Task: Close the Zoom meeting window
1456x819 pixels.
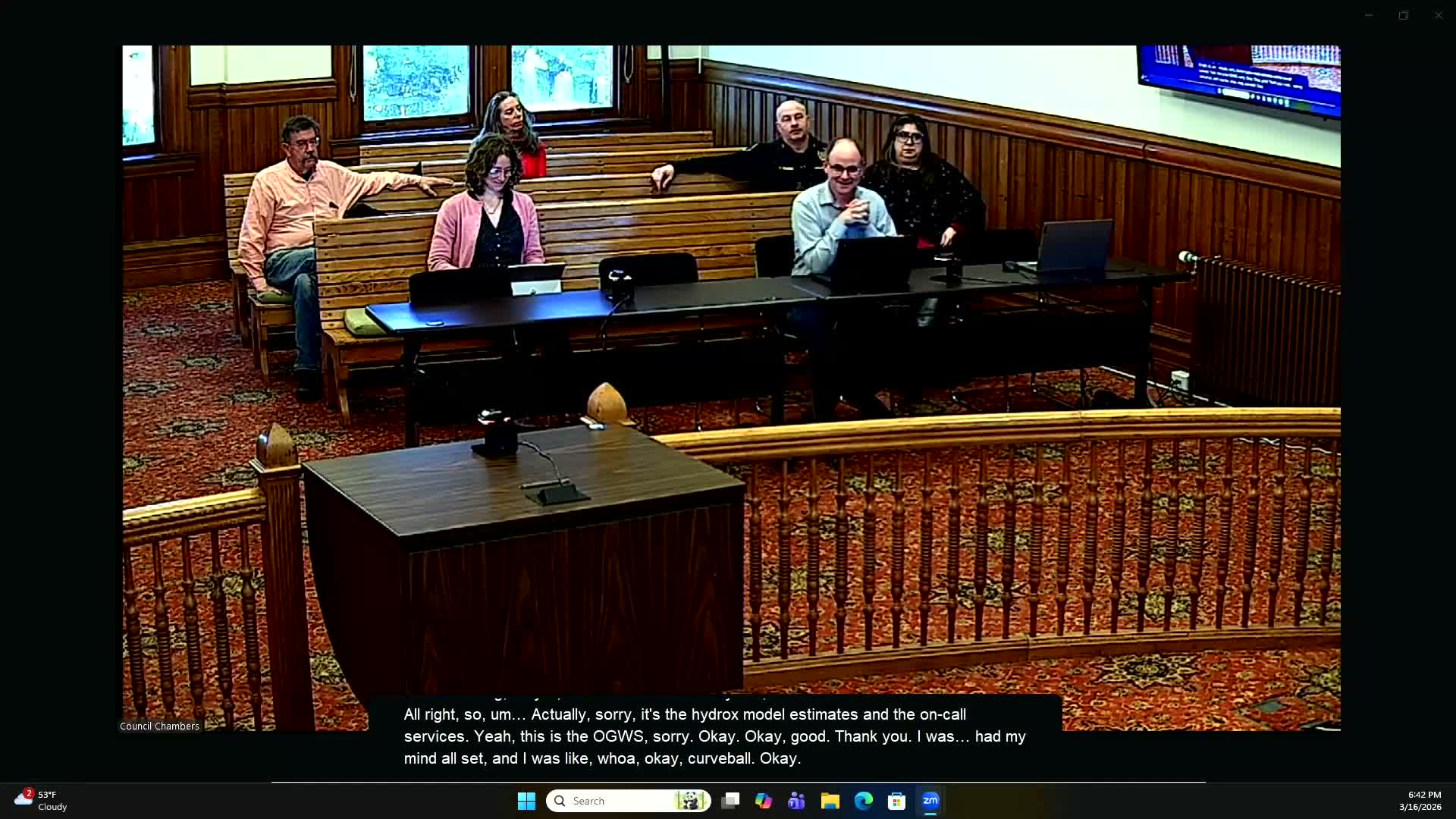Action: (x=1439, y=15)
